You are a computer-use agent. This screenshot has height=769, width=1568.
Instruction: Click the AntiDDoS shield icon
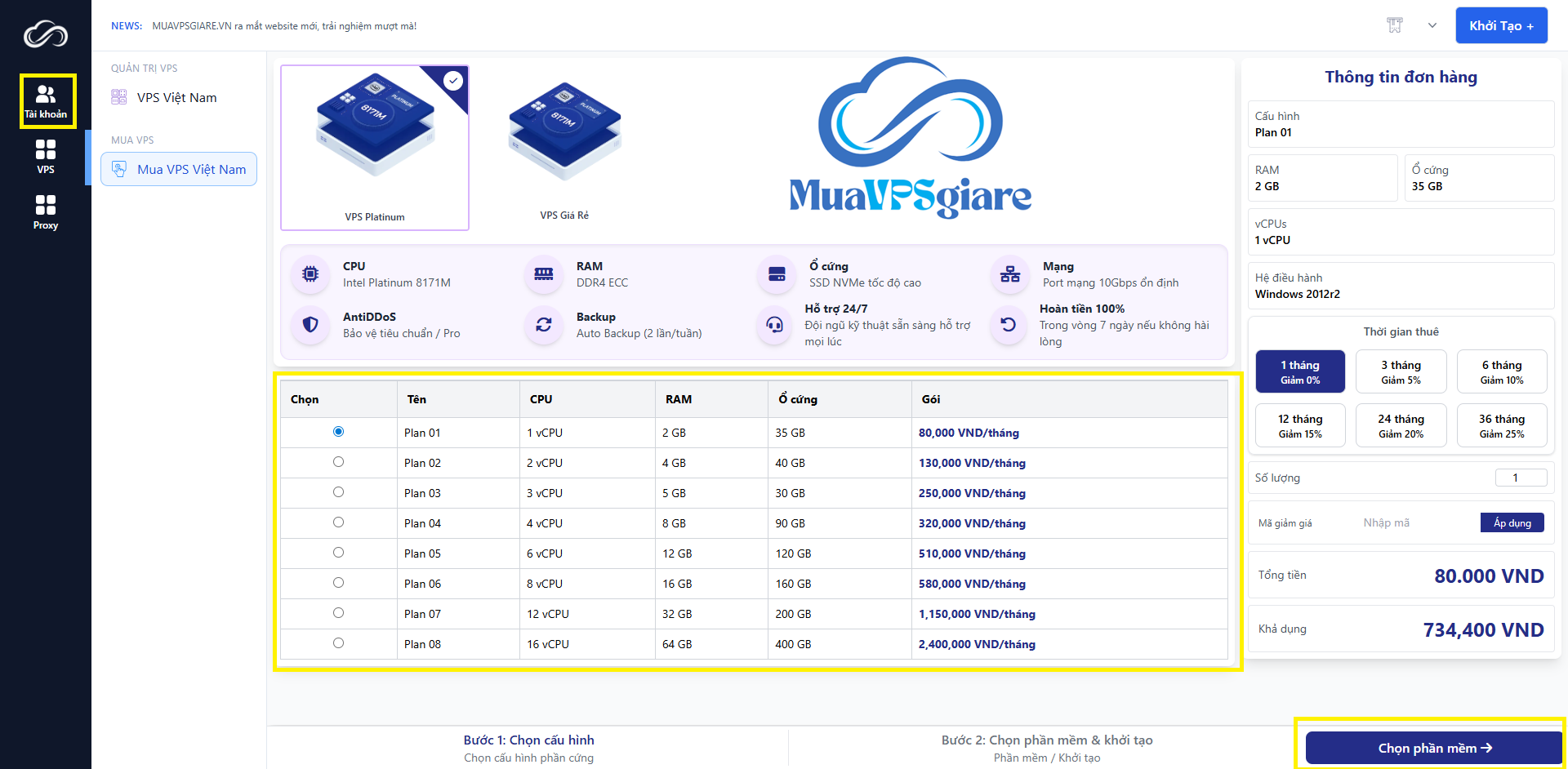[x=310, y=325]
